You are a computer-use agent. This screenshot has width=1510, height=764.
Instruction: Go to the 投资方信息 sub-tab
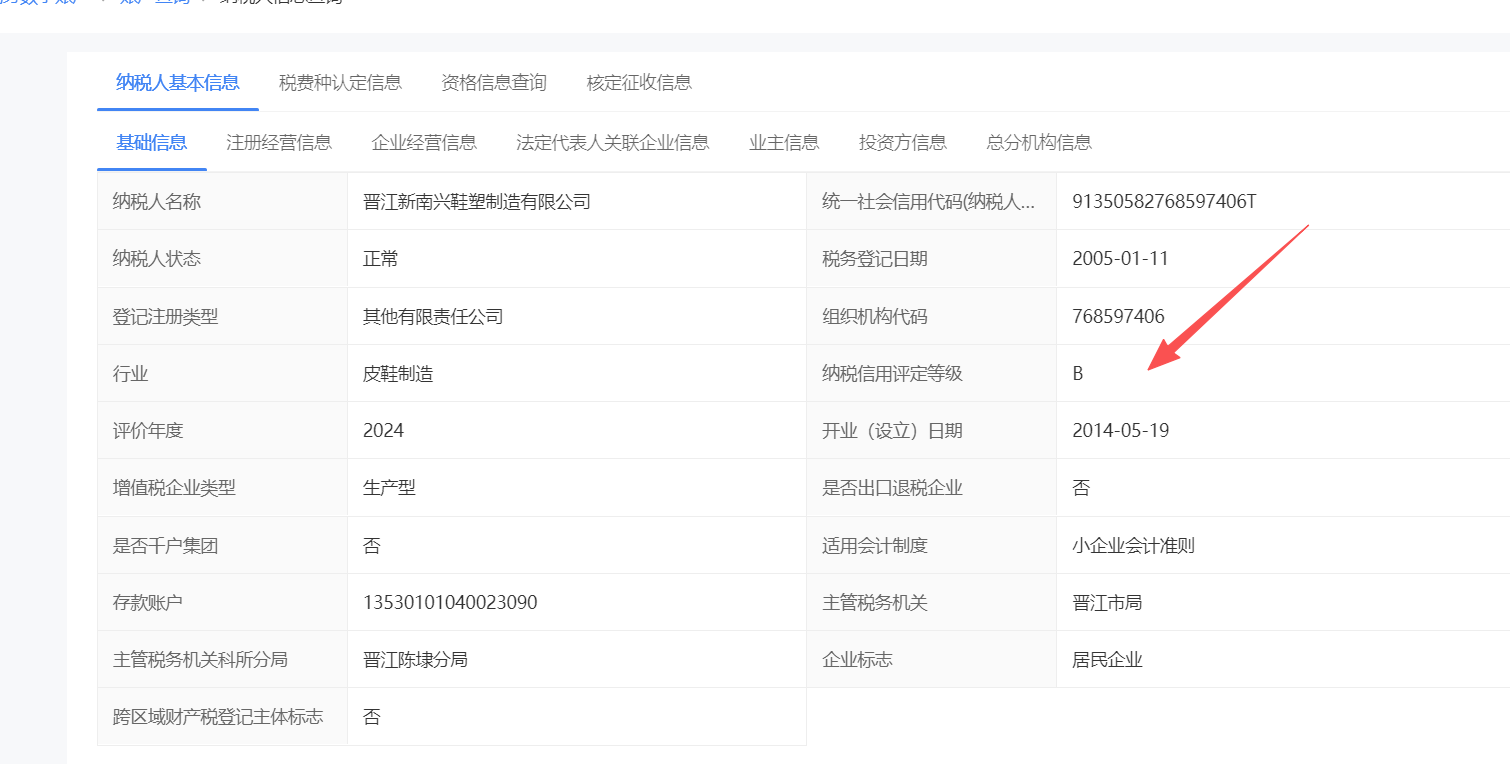tap(903, 143)
